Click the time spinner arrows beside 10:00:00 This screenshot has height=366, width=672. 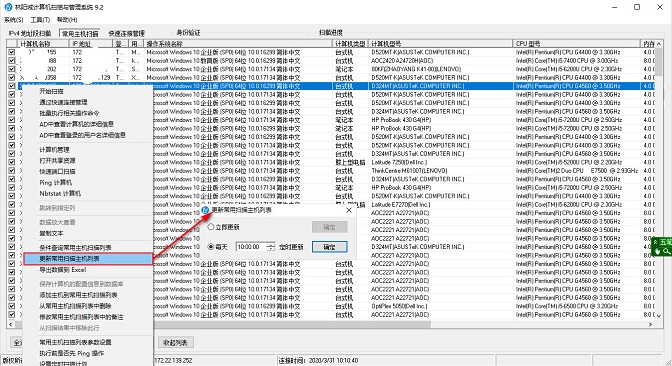(270, 247)
